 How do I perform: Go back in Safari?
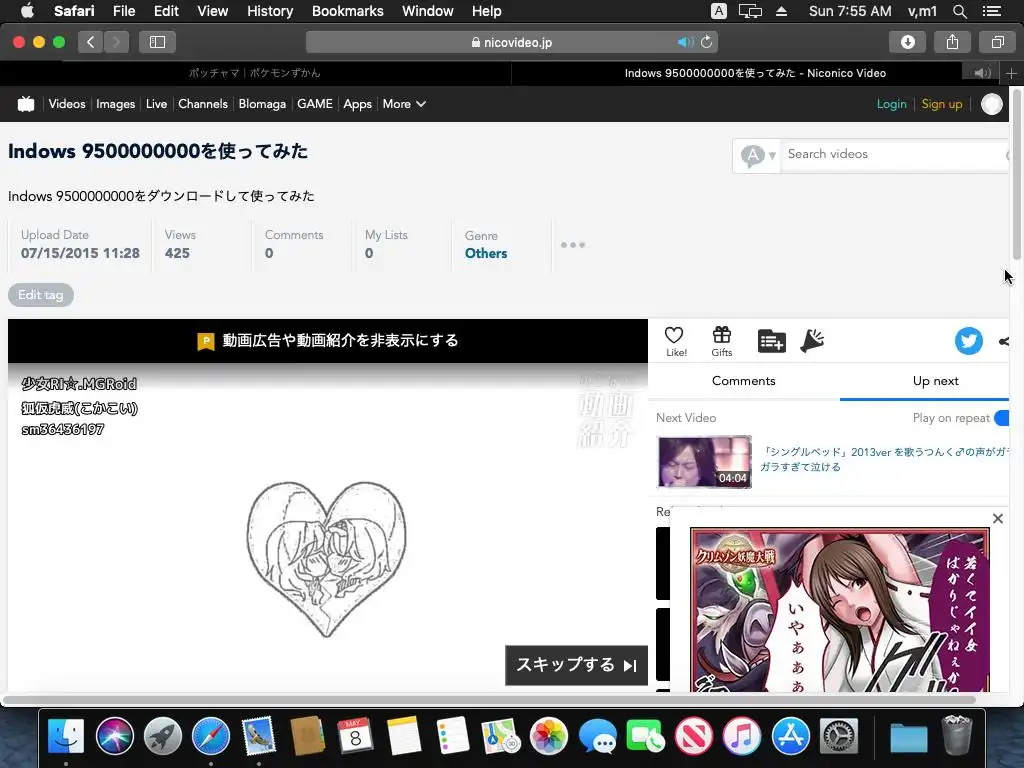pyautogui.click(x=91, y=42)
